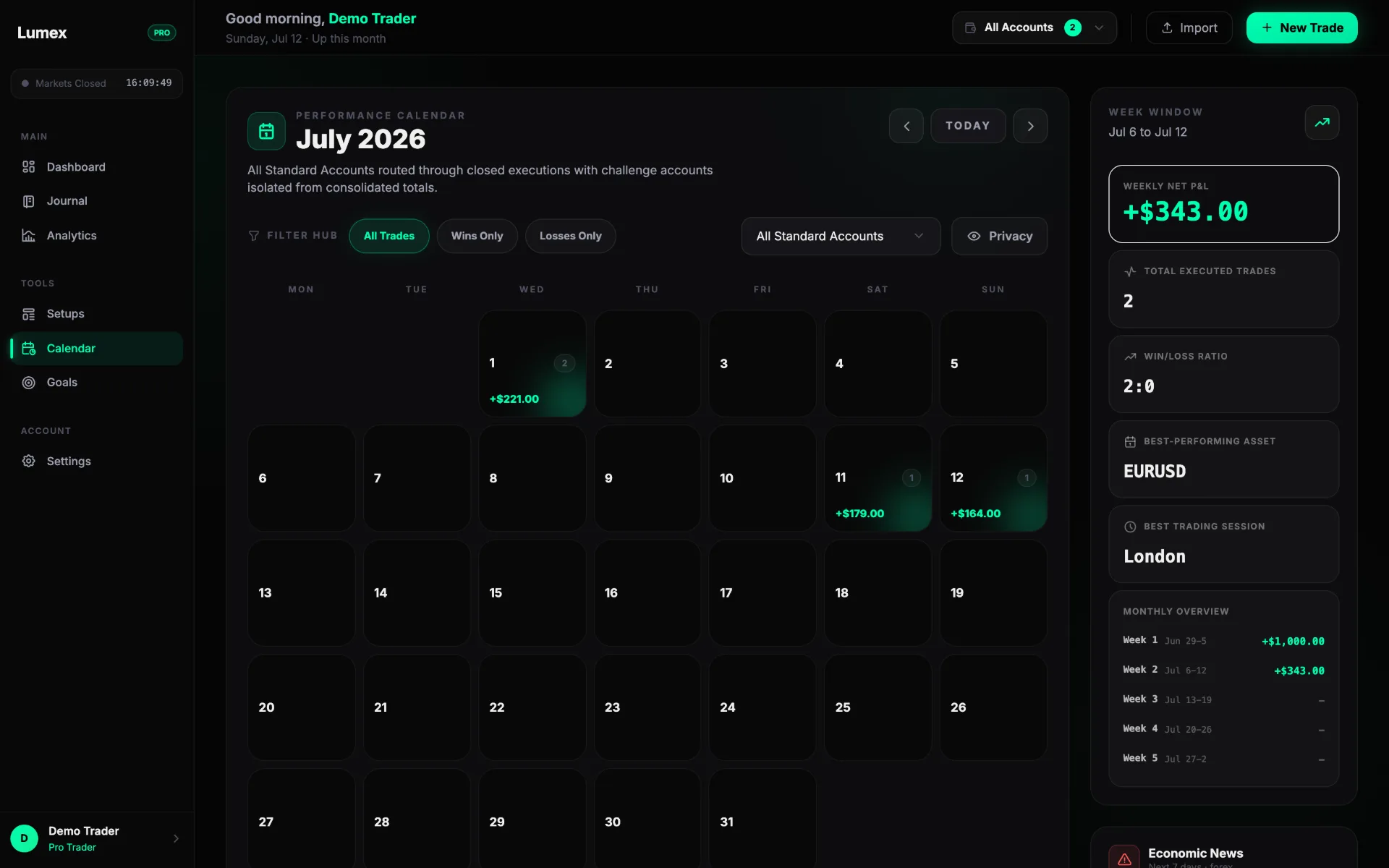Click the Week Window trend arrow icon
The image size is (1389, 868).
pyautogui.click(x=1322, y=122)
